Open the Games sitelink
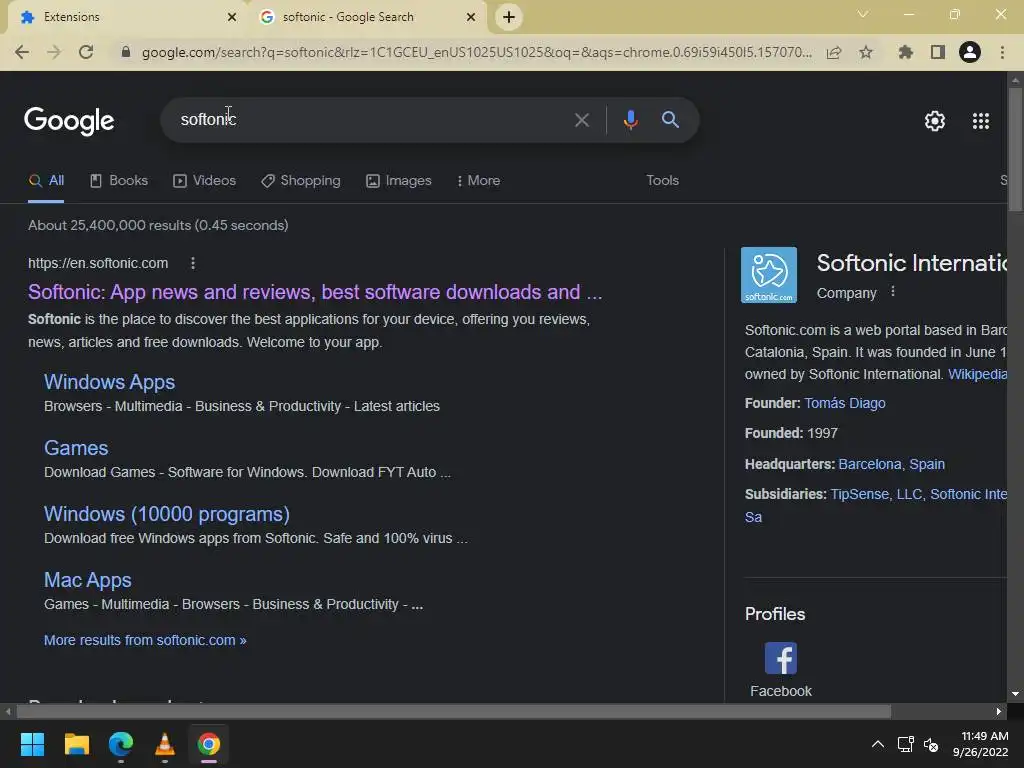 76,448
